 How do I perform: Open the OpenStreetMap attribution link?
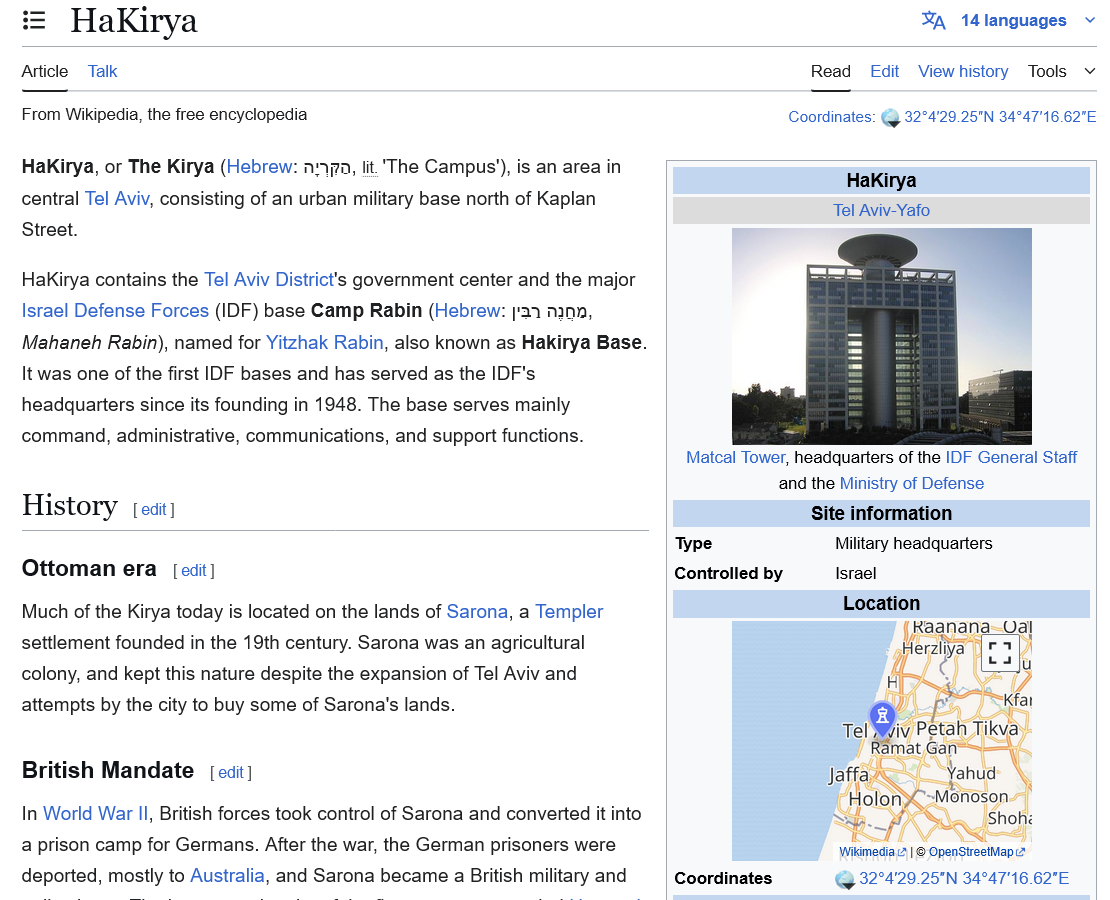tap(976, 852)
